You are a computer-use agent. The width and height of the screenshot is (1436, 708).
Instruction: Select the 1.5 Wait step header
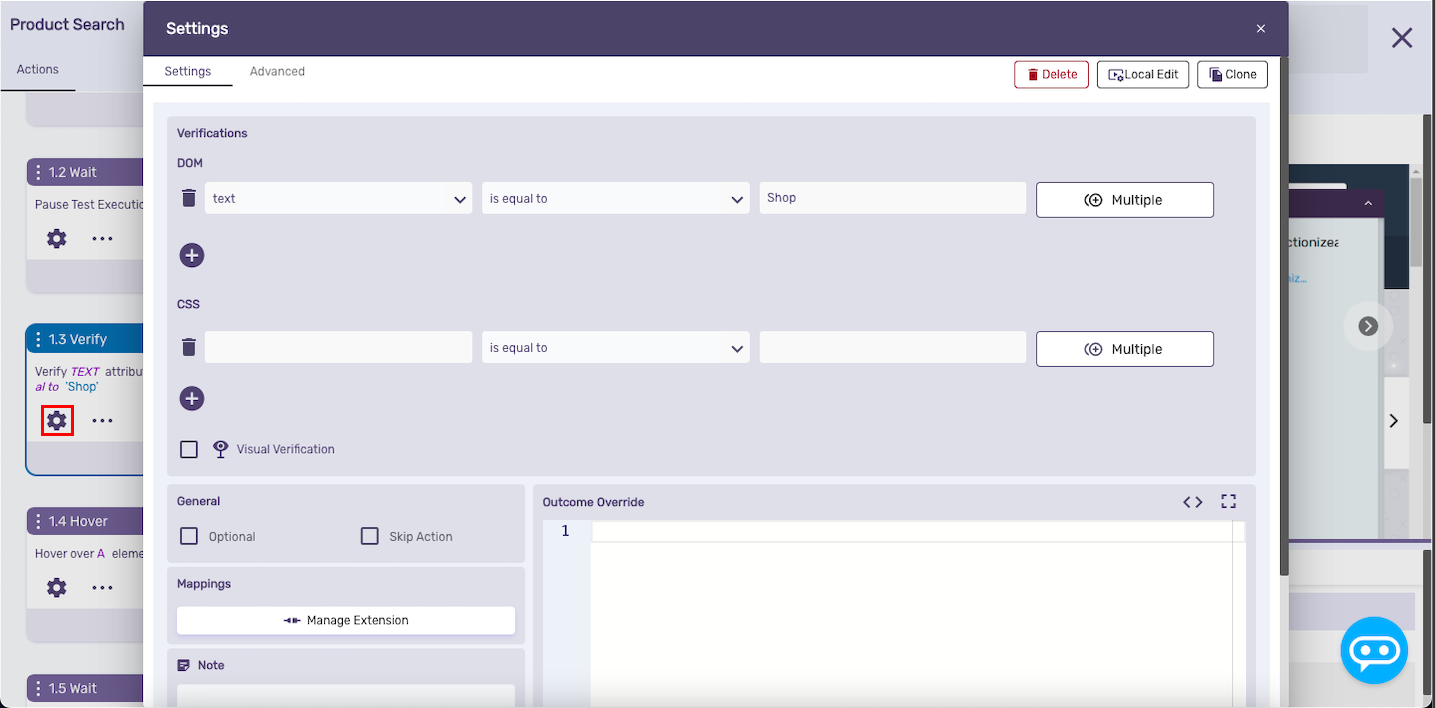click(85, 688)
